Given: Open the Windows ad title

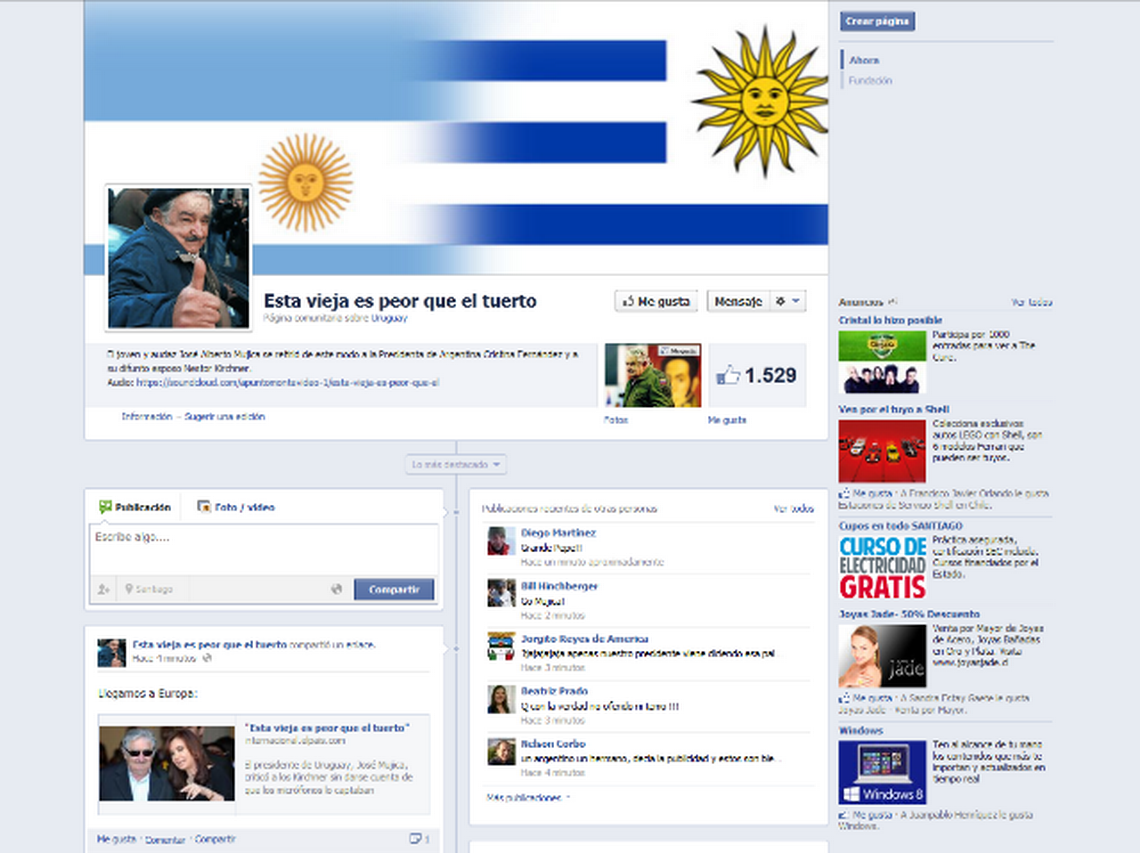Looking at the screenshot, I should (x=861, y=730).
